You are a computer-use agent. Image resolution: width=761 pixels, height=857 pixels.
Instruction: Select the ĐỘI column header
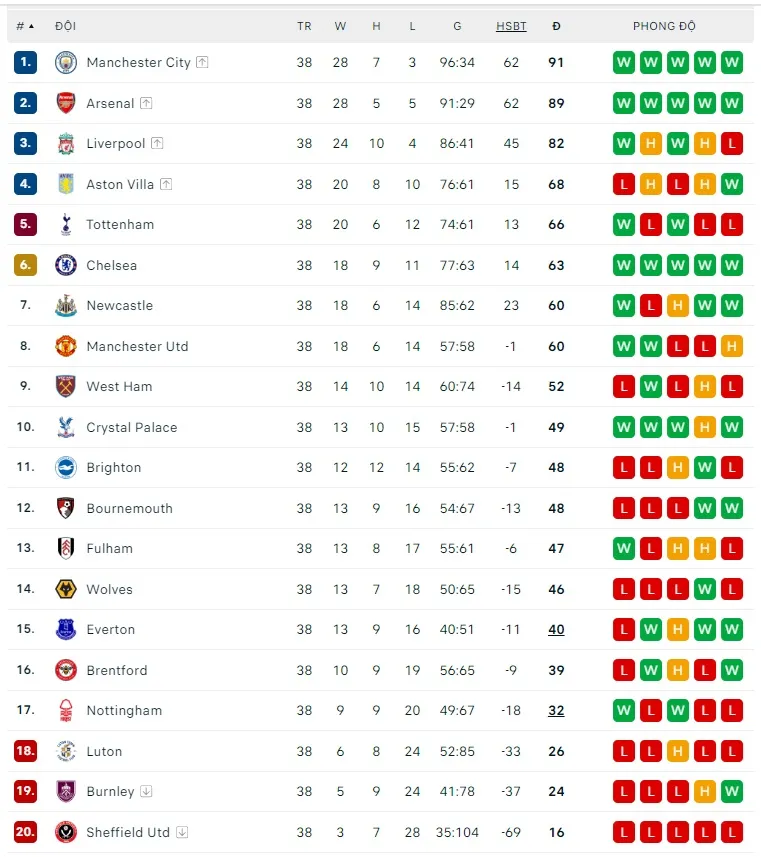(65, 26)
